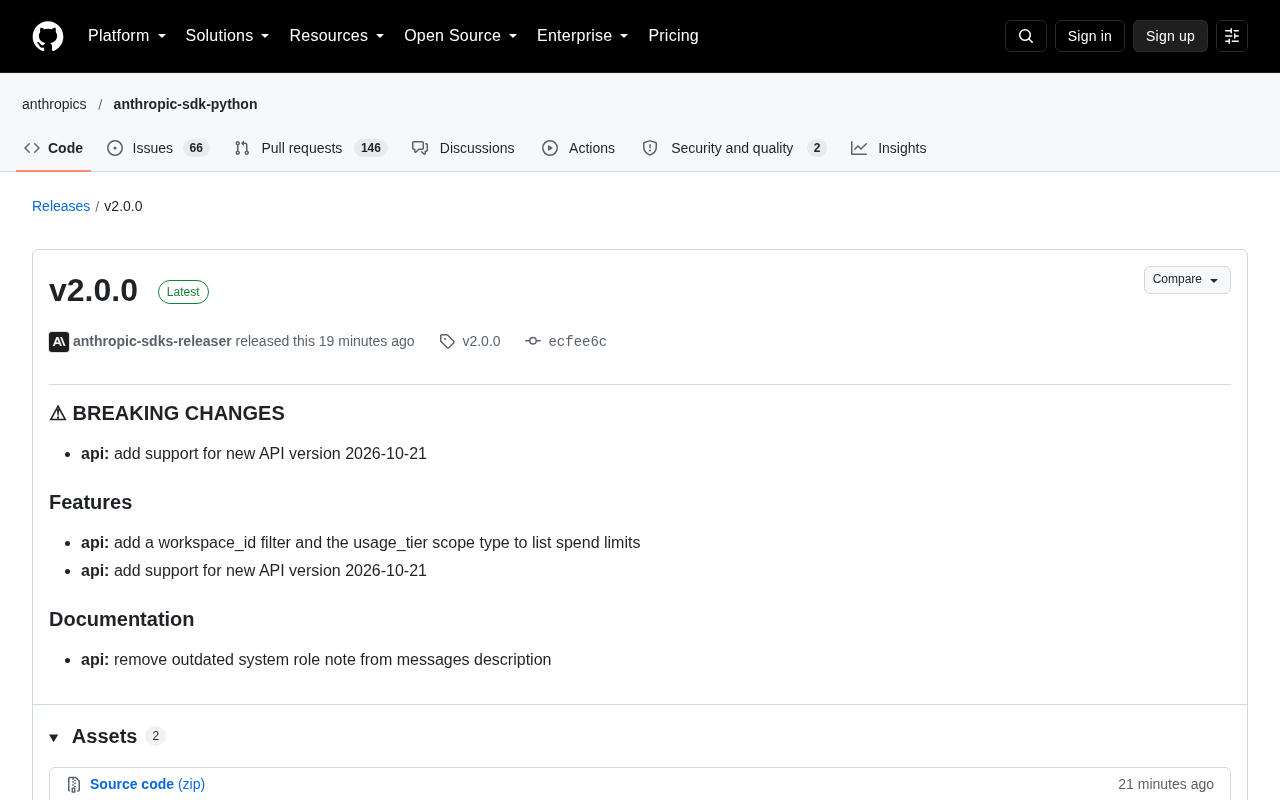Go back to Releases breadcrumb
1280x800 pixels.
[x=61, y=206]
